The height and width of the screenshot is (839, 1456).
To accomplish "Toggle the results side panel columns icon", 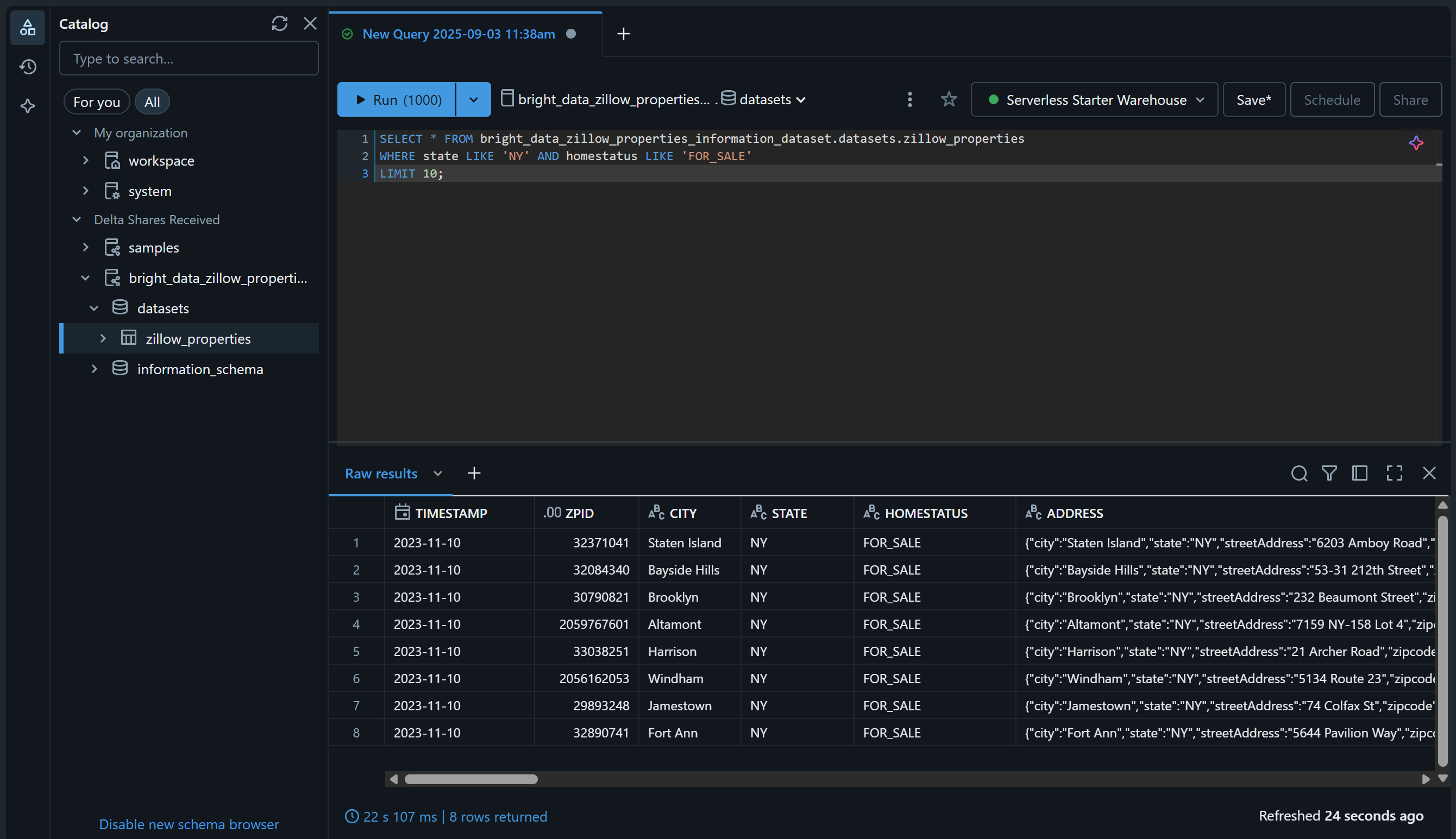I will pyautogui.click(x=1360, y=474).
